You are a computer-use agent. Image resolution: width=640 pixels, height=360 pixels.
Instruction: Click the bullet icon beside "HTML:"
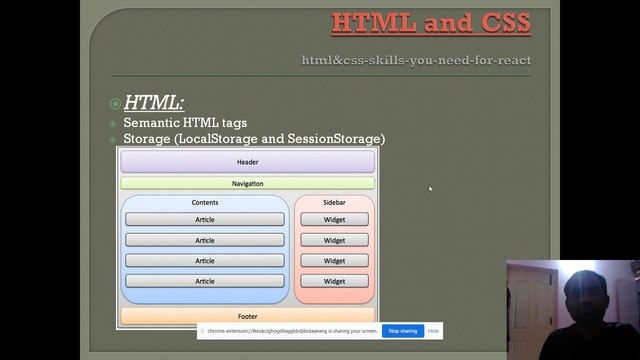(115, 104)
